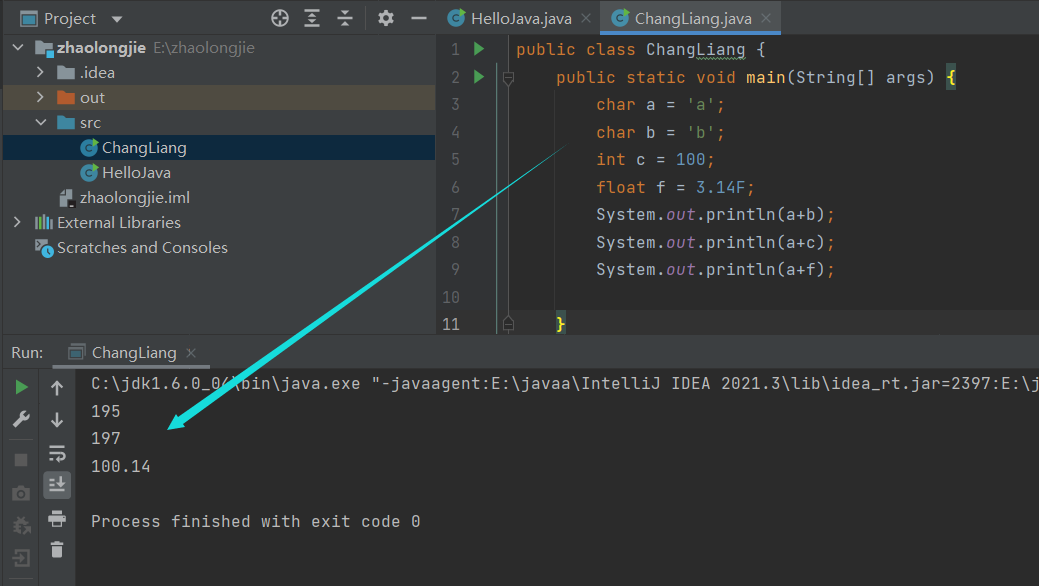
Task: Expand the .idea folder
Action: 40,72
